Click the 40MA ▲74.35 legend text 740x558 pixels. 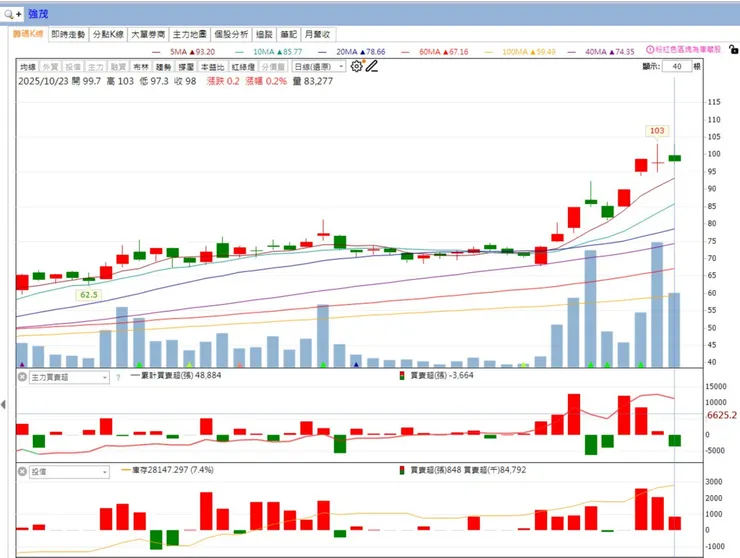(610, 52)
